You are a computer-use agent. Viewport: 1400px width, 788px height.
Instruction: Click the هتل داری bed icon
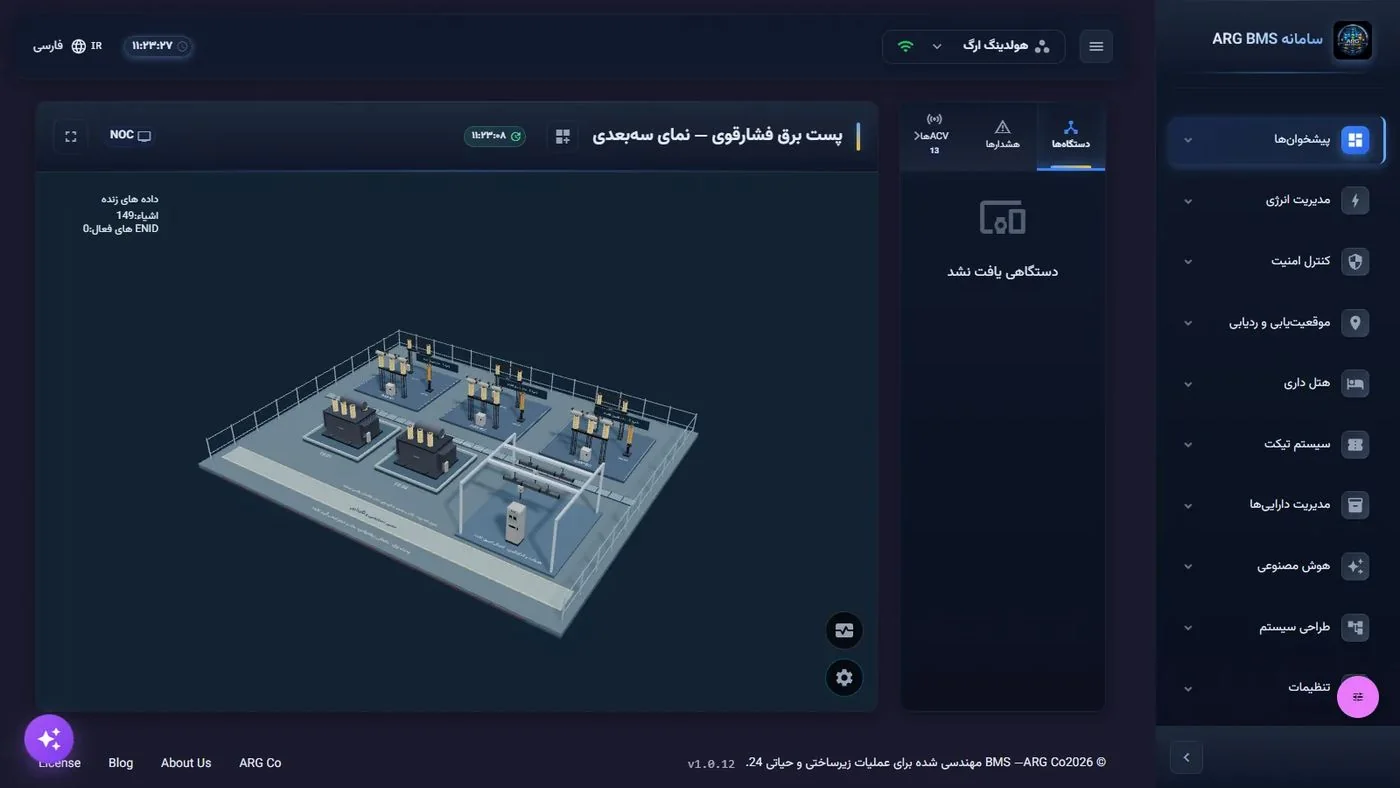coord(1355,384)
